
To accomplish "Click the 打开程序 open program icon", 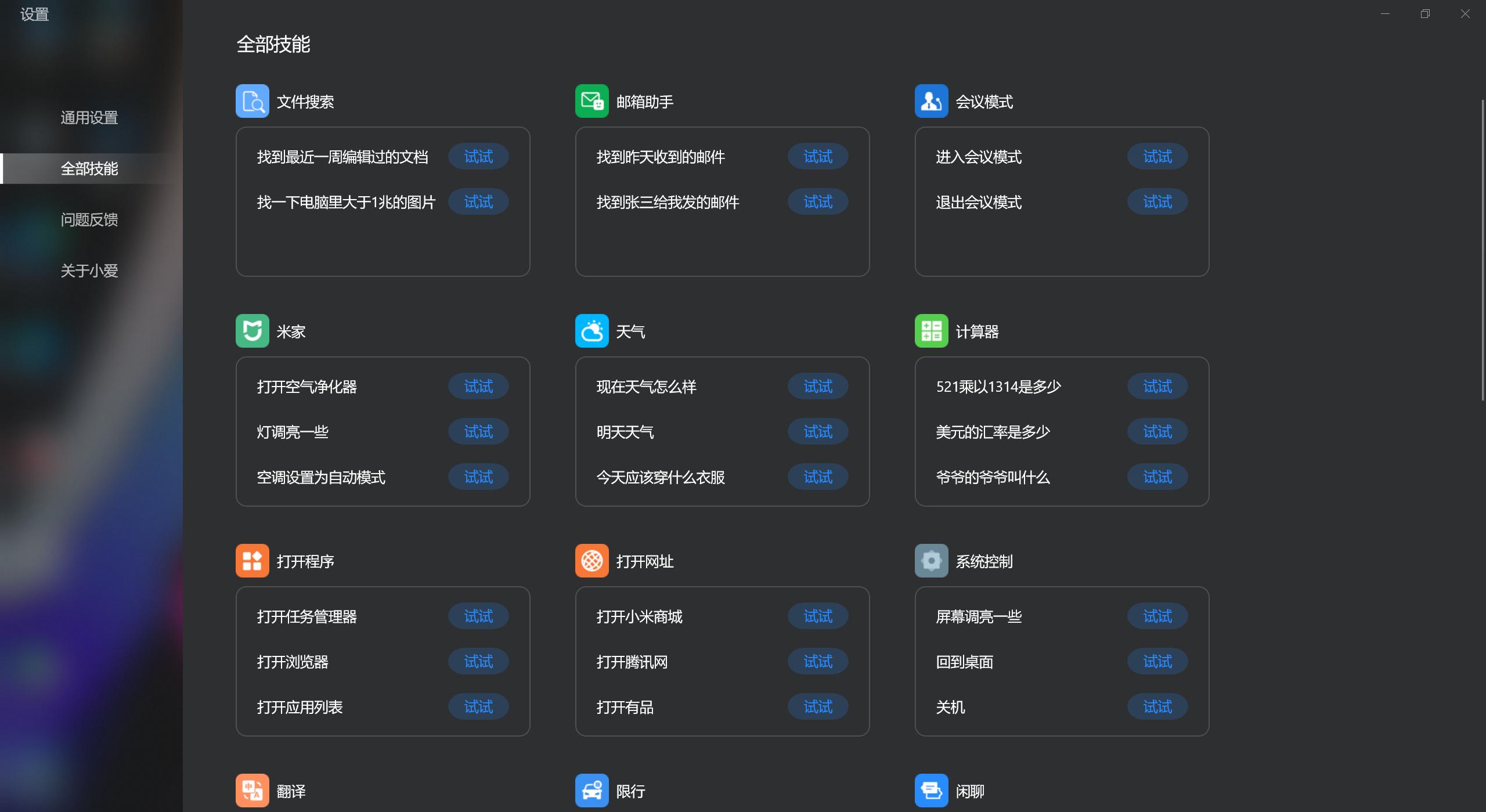I will click(x=252, y=561).
